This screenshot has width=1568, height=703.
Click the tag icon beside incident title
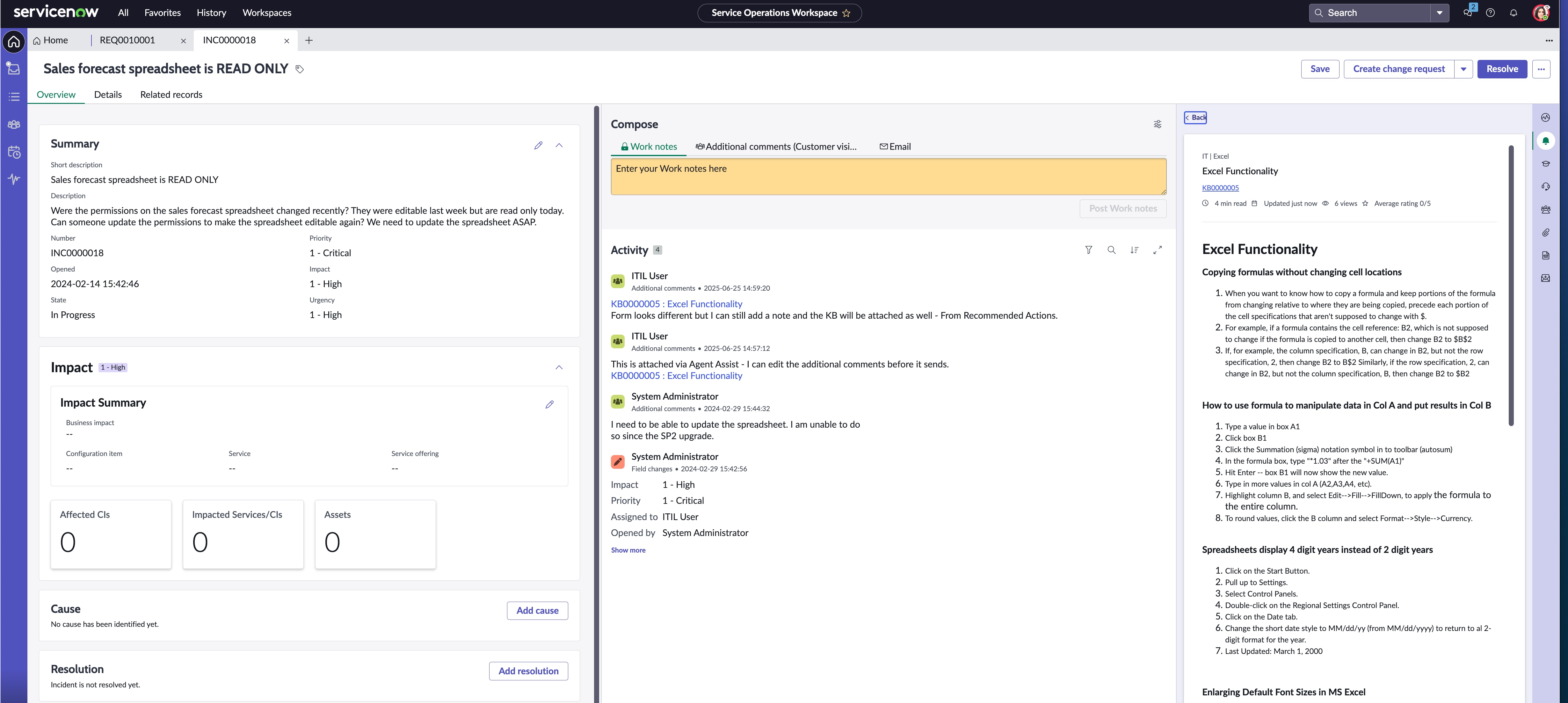click(300, 69)
